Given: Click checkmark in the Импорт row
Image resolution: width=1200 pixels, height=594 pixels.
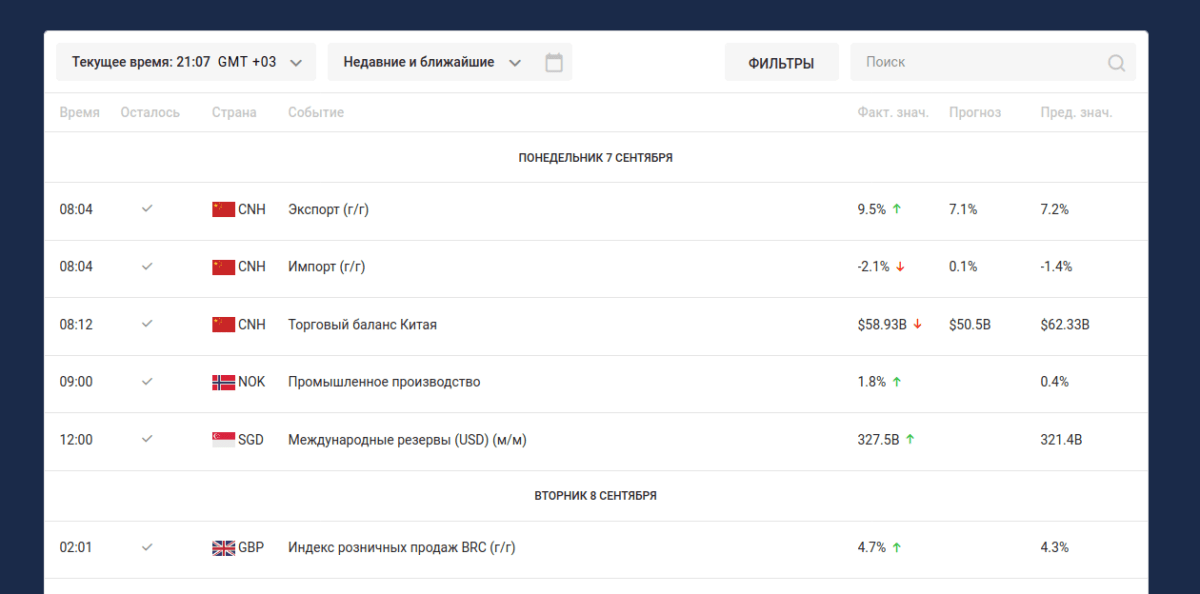Looking at the screenshot, I should click(x=147, y=267).
